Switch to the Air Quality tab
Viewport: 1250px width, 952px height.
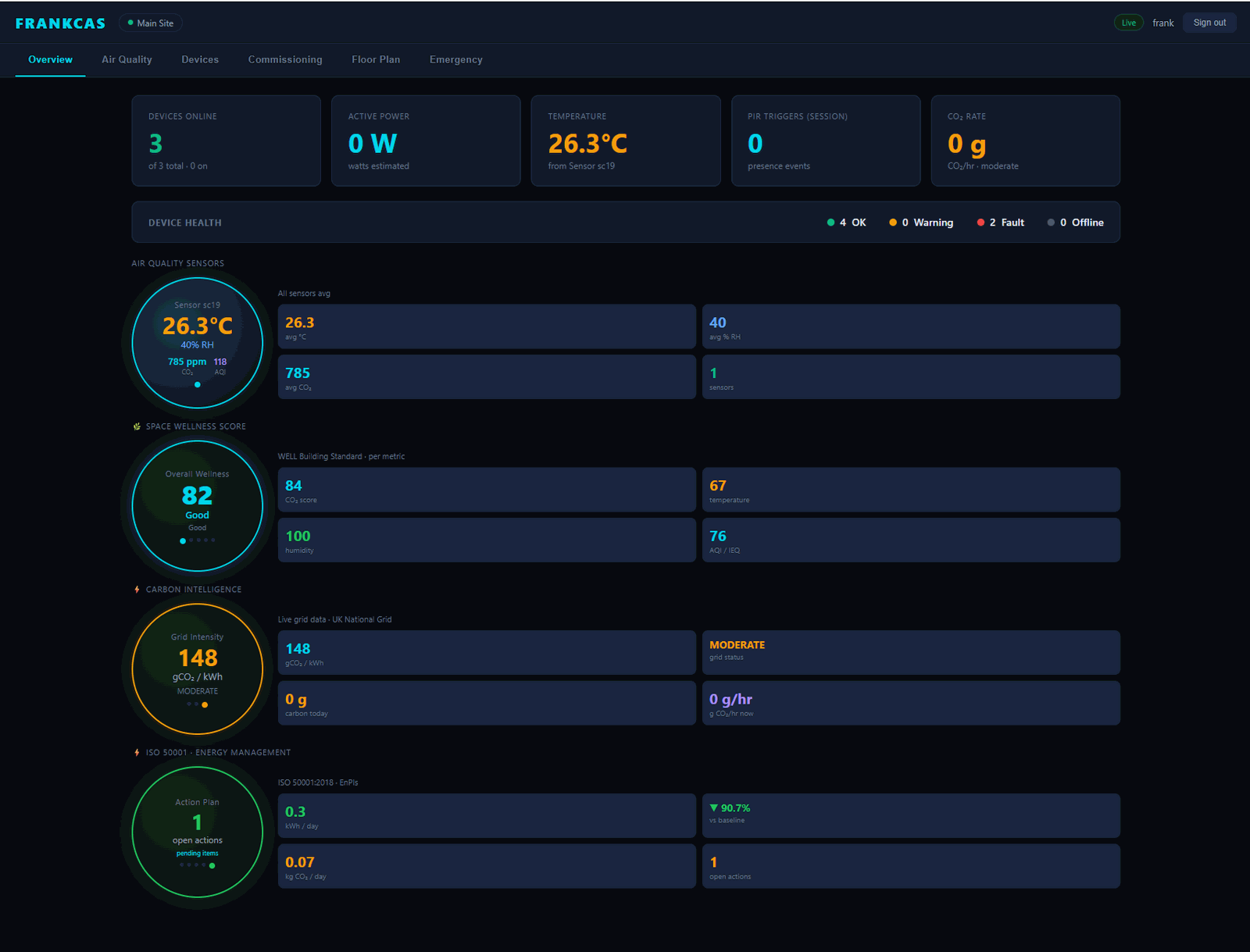coord(127,59)
